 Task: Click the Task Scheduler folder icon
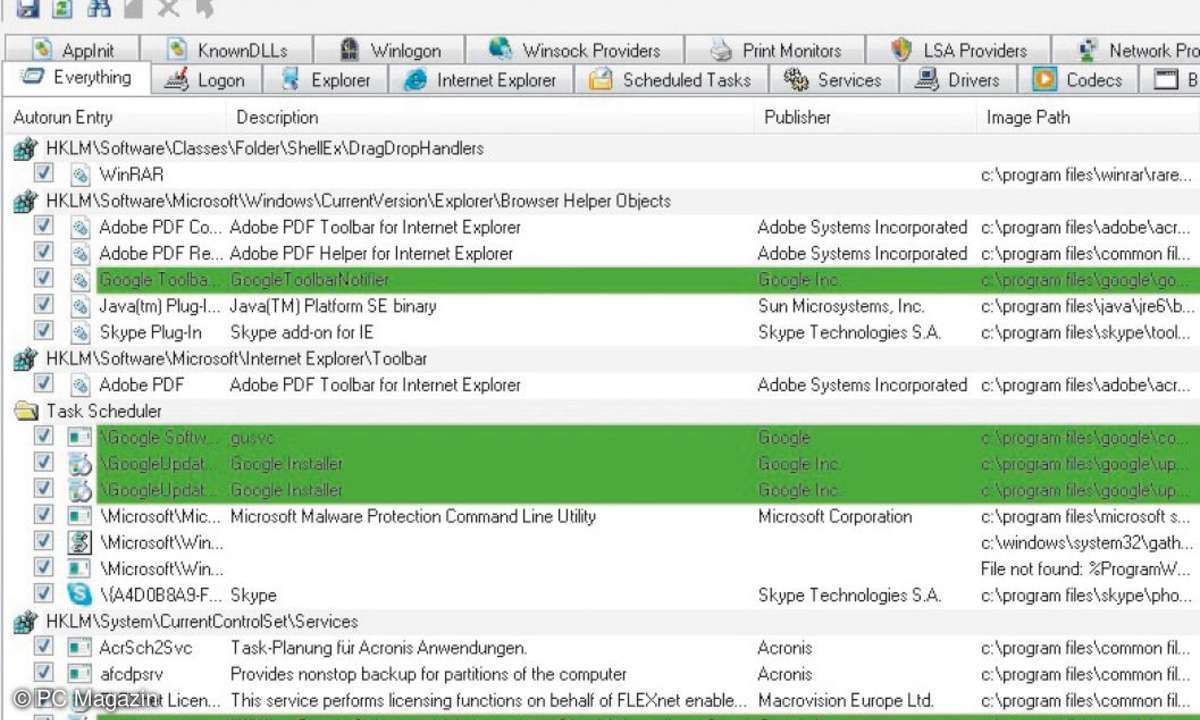[x=25, y=411]
